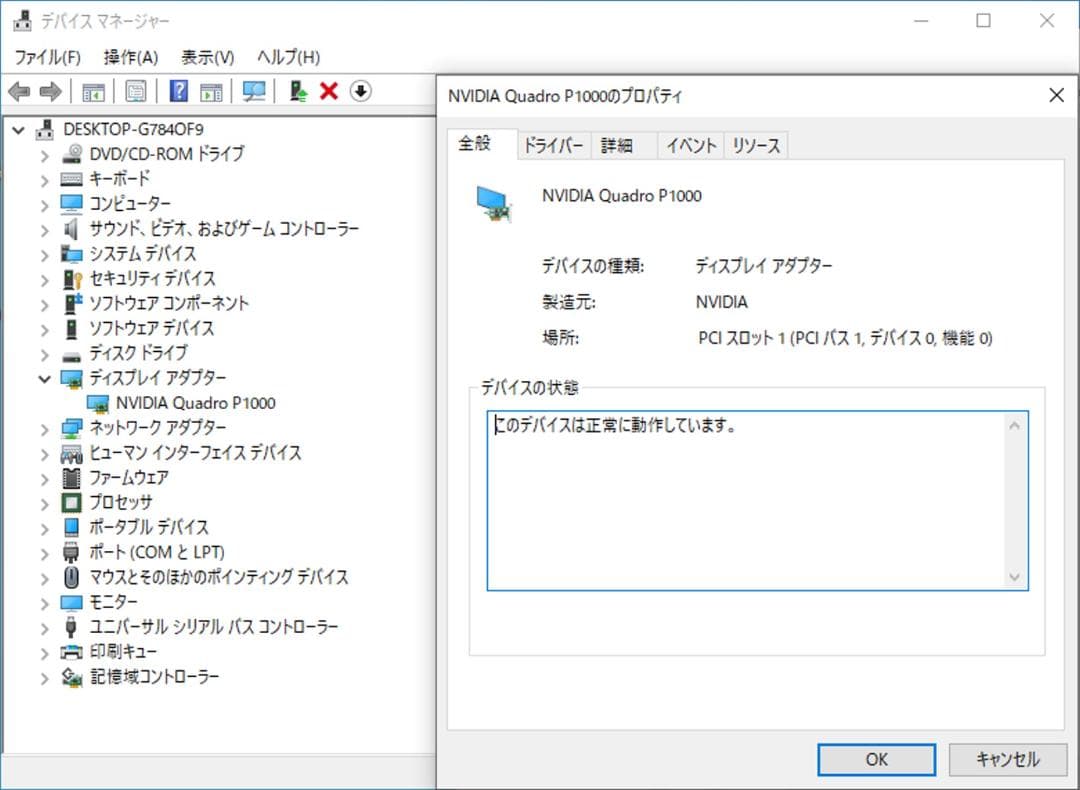Select the Update device driver toolbar icon
The width and height of the screenshot is (1080, 790).
click(296, 91)
